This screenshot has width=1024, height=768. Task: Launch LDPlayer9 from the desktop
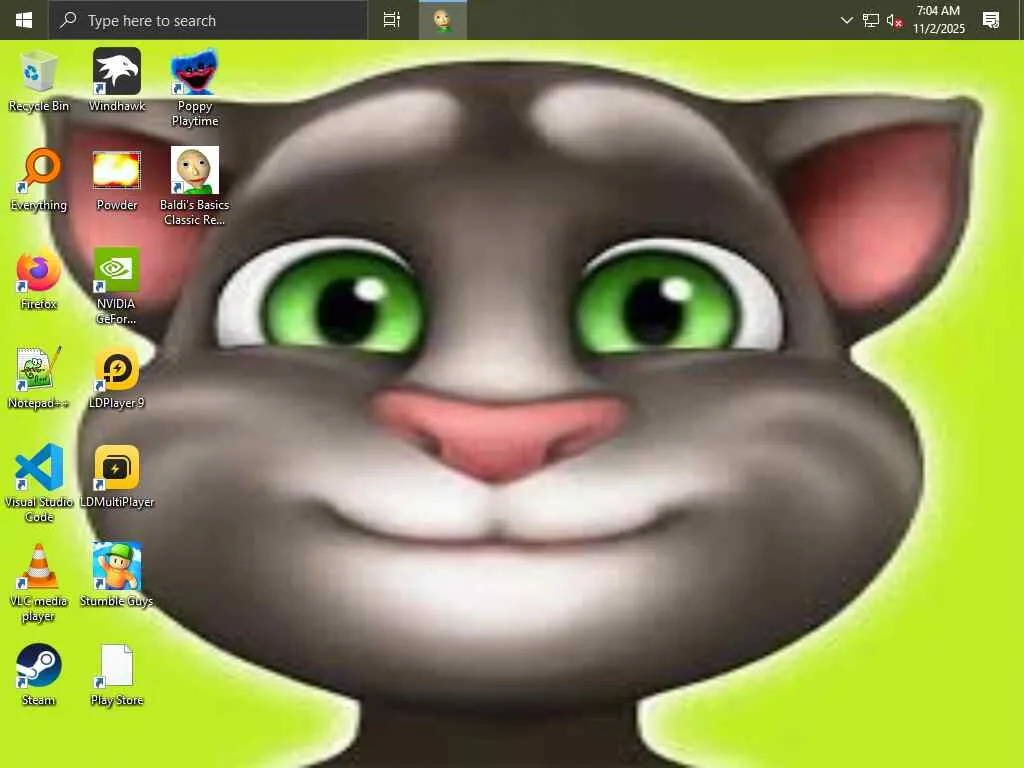click(116, 379)
